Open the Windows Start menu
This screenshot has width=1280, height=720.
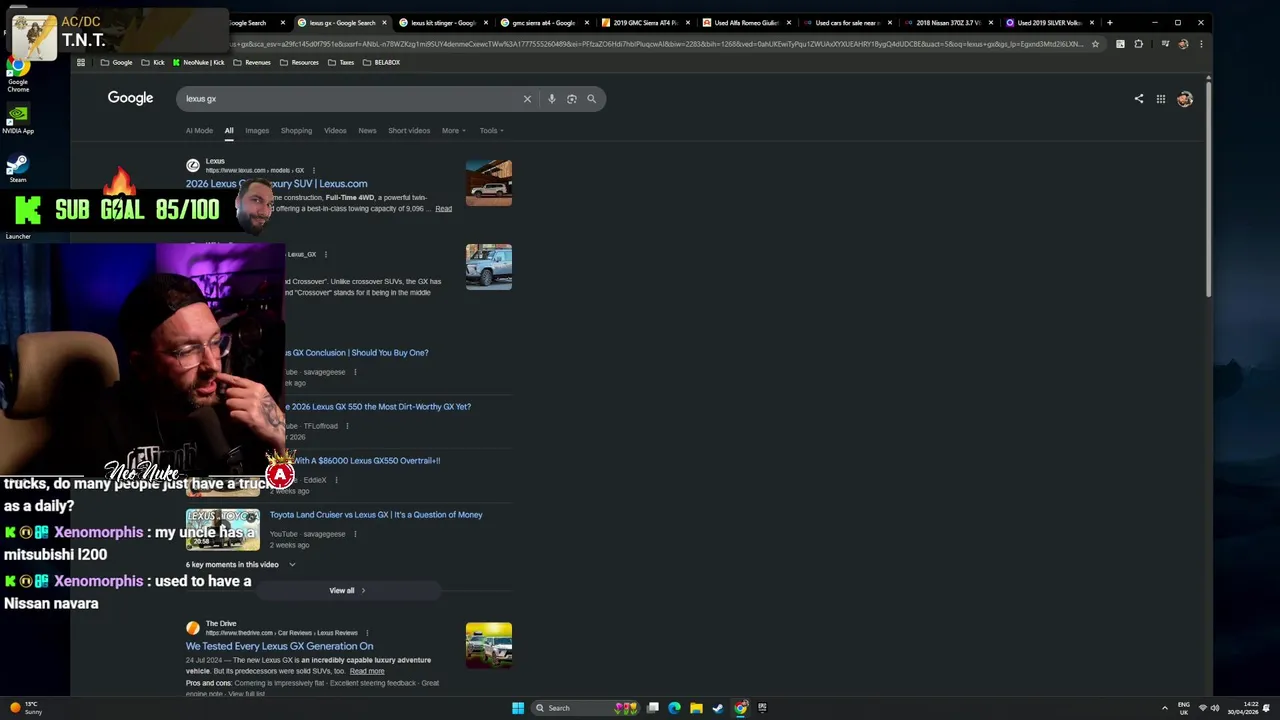(518, 708)
